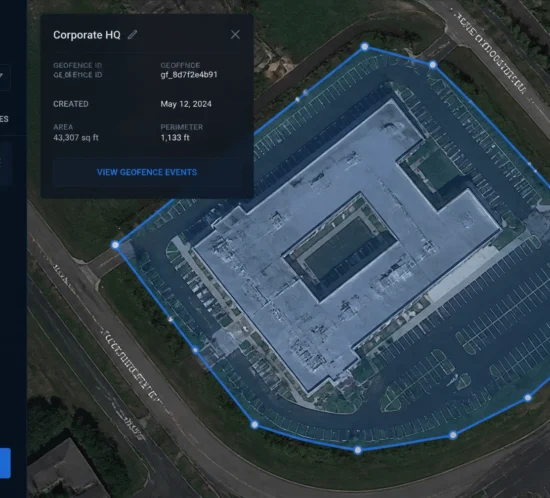Screen dimensions: 550x498
Task: Close the Corporate HQ details panel
Action: [235, 34]
